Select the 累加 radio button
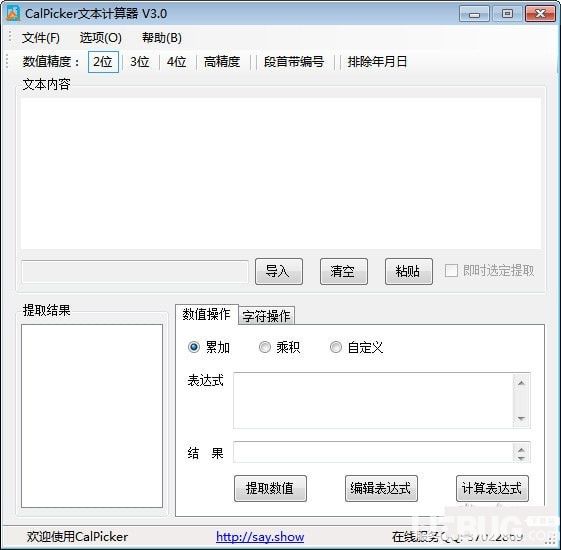The width and height of the screenshot is (561, 550). [194, 347]
